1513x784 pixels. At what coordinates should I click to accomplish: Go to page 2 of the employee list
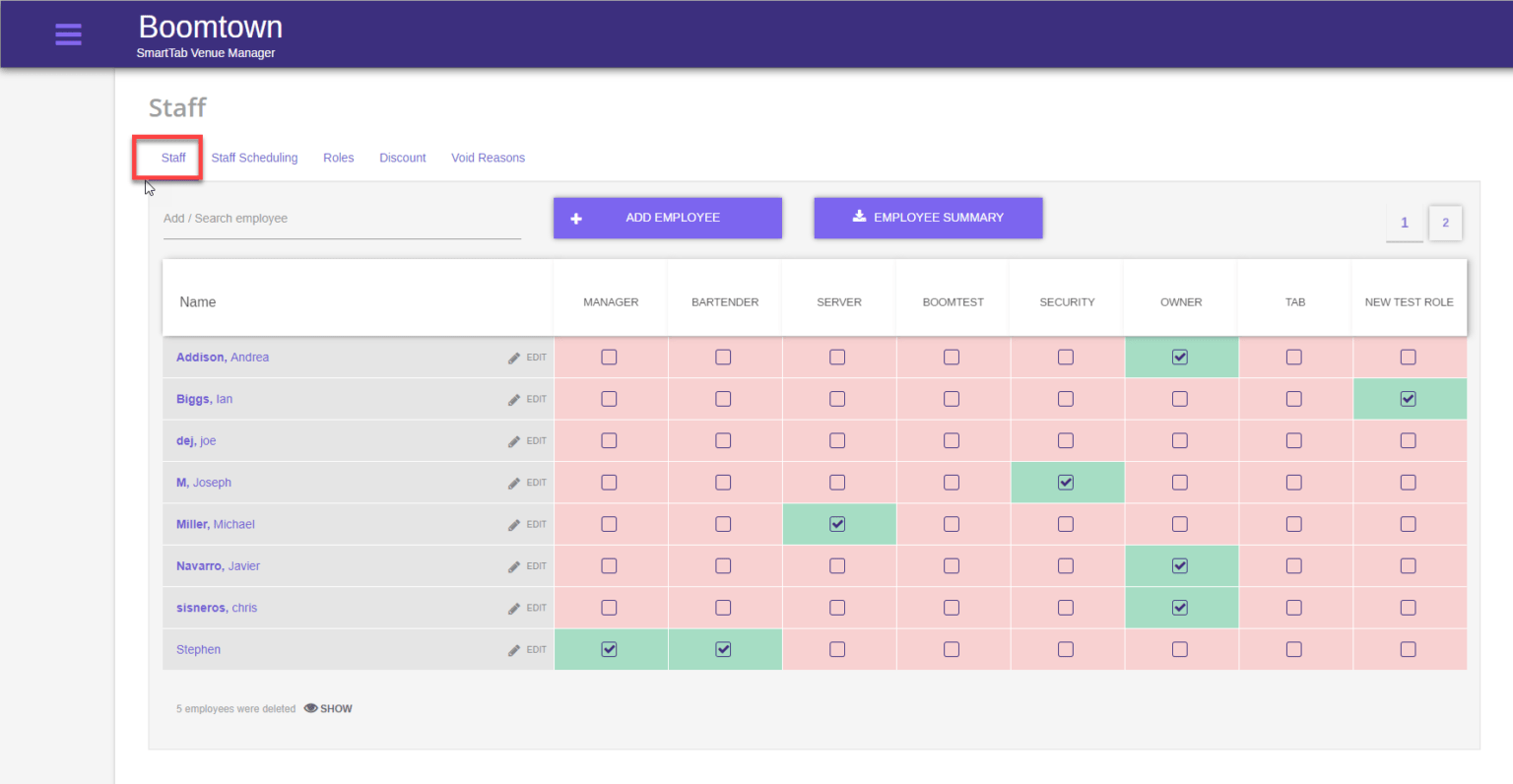(x=1445, y=223)
